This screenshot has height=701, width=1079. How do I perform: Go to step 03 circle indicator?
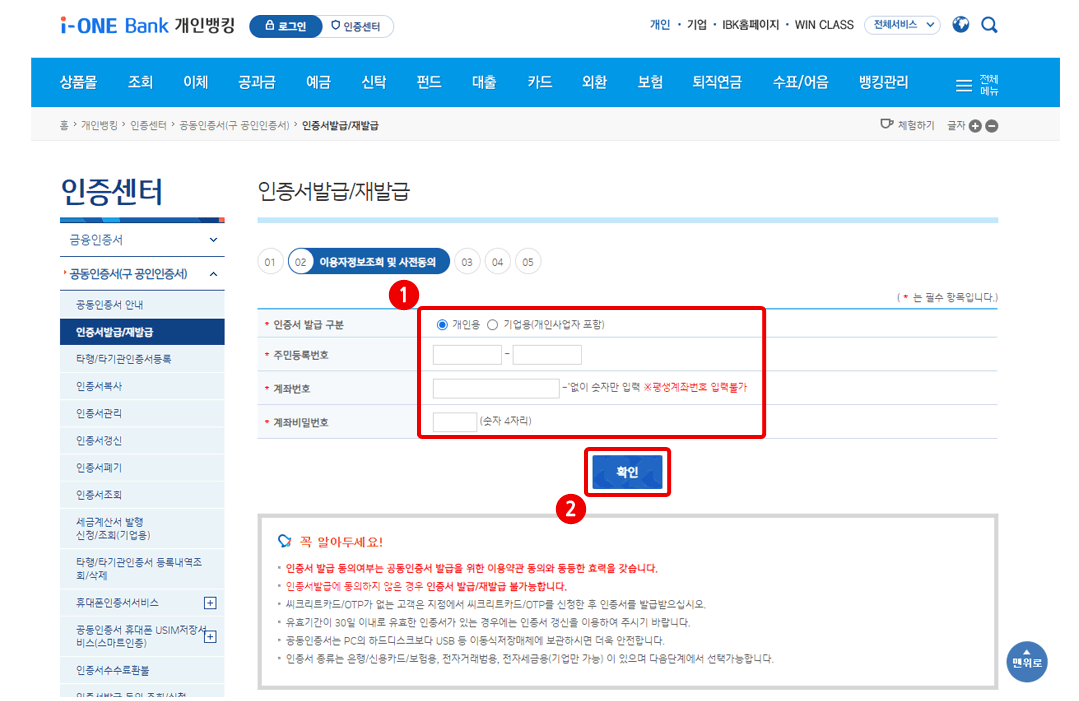tap(467, 262)
